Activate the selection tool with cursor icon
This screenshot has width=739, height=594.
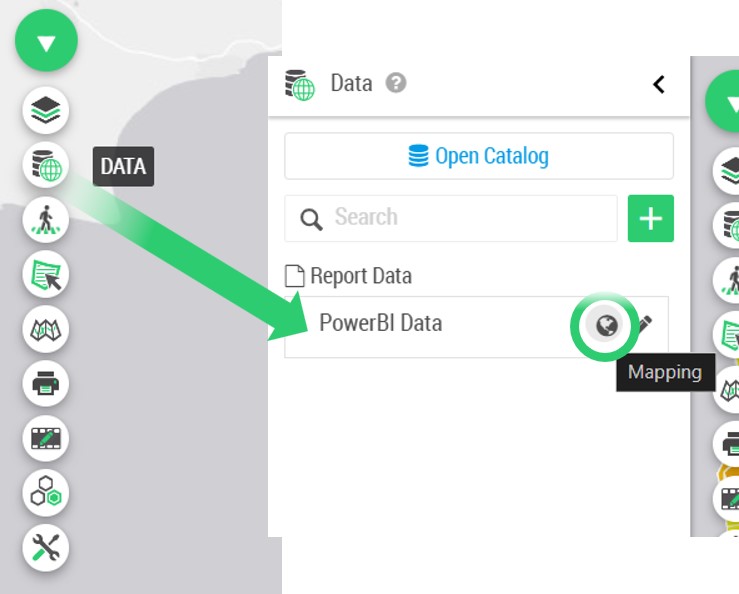pos(46,275)
